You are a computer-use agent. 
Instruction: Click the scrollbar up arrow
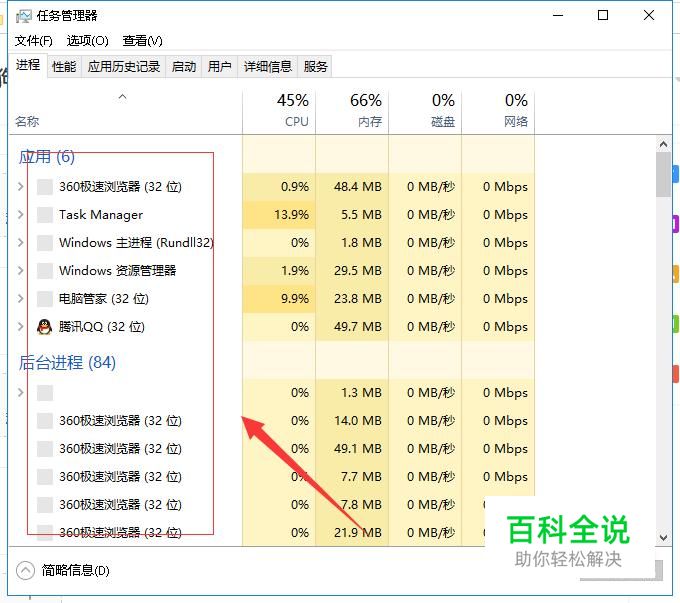tap(663, 144)
